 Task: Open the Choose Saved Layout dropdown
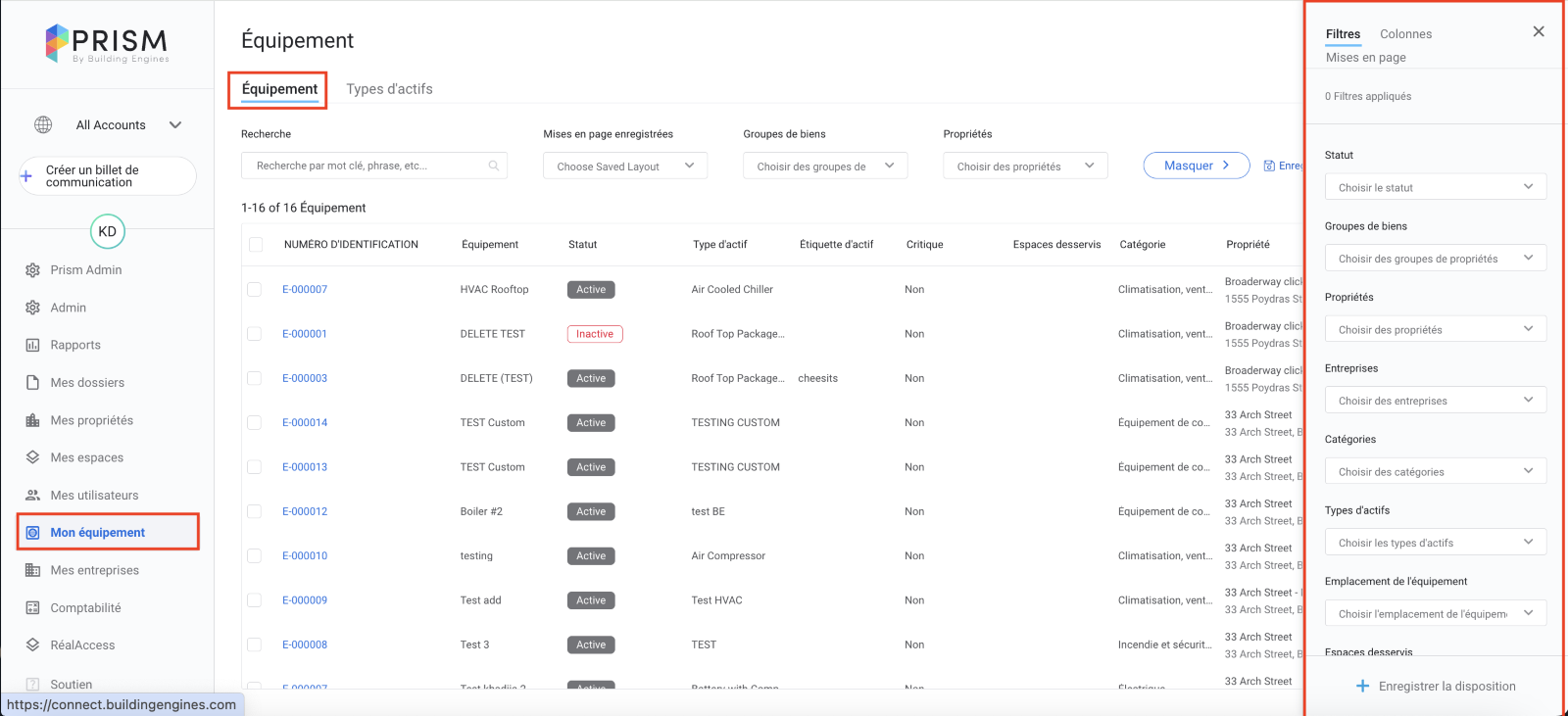624,167
